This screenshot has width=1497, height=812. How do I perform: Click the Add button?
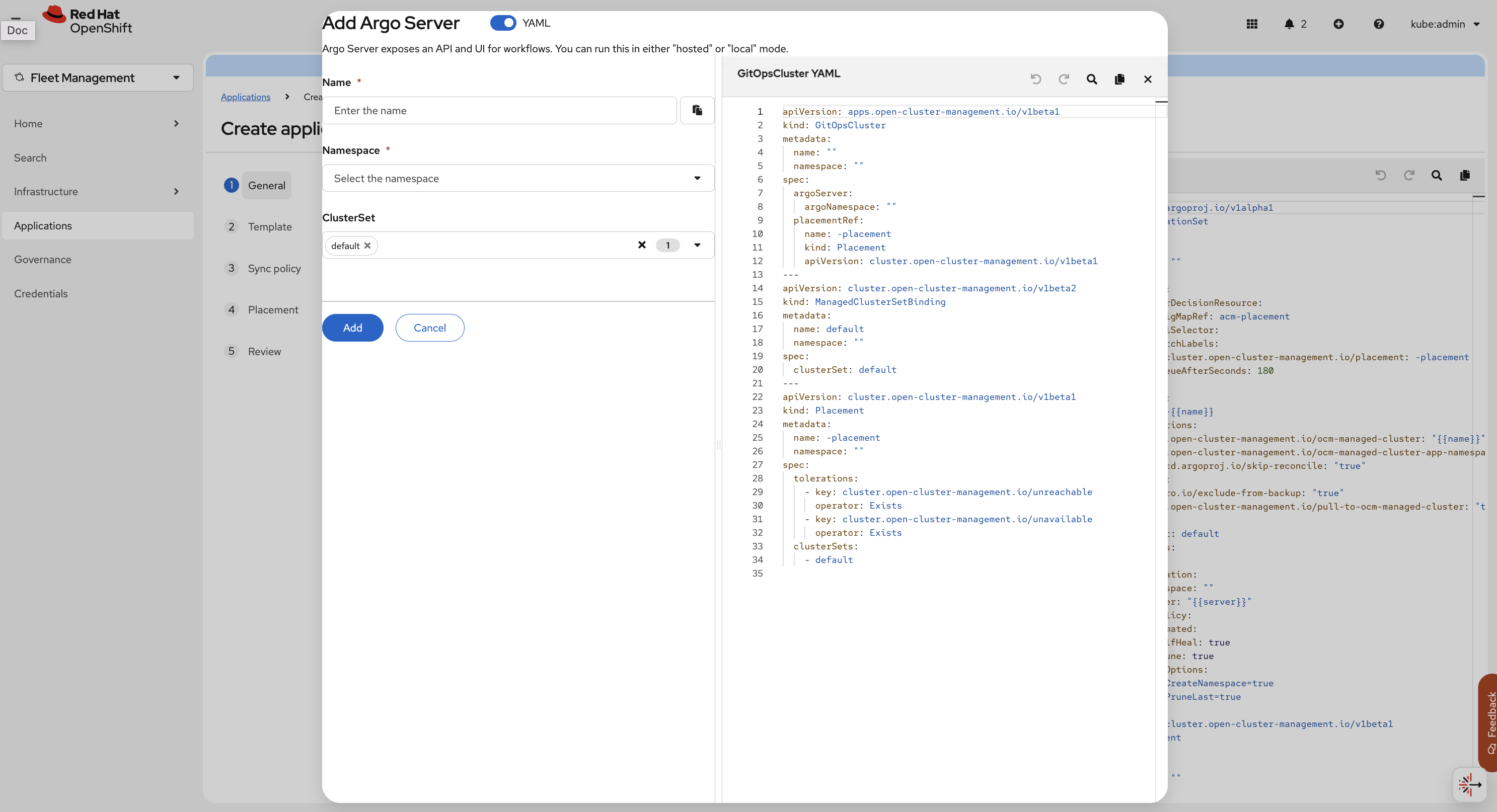coord(352,328)
